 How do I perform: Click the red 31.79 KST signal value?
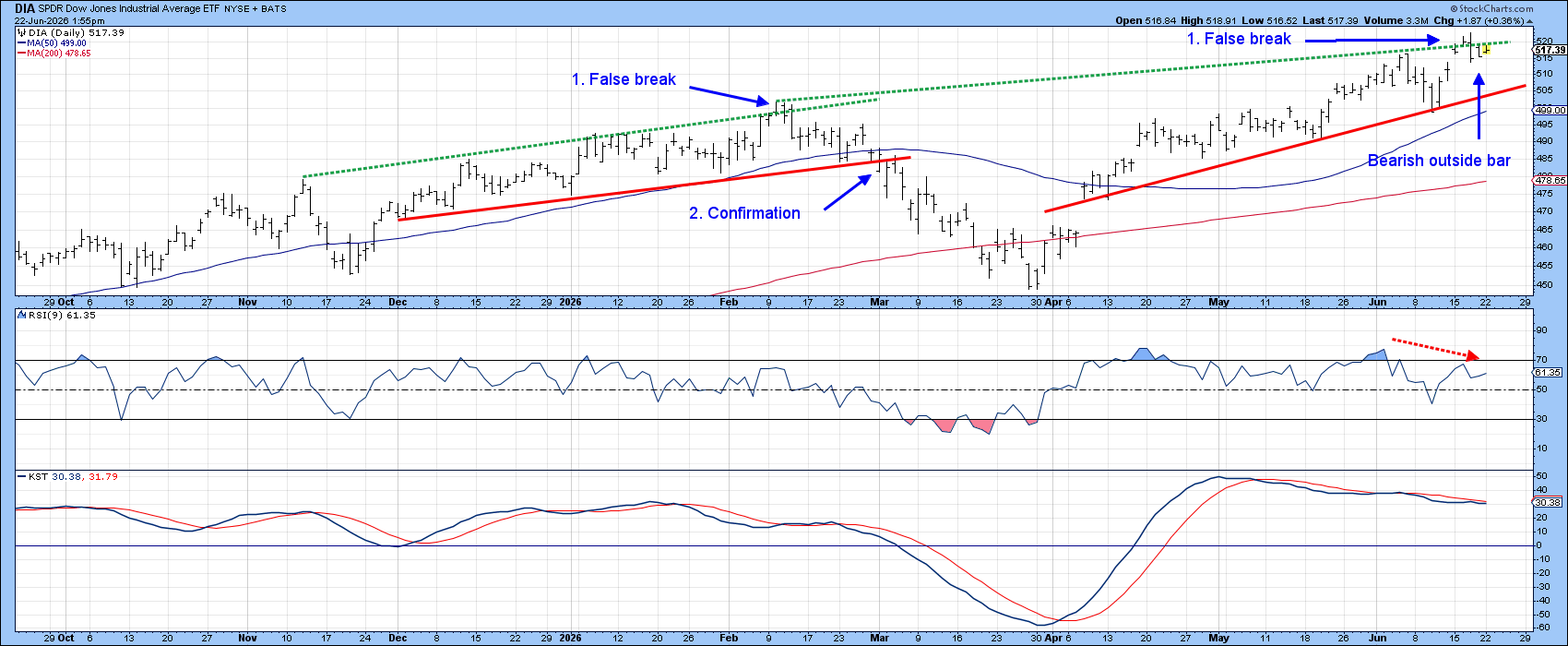102,476
